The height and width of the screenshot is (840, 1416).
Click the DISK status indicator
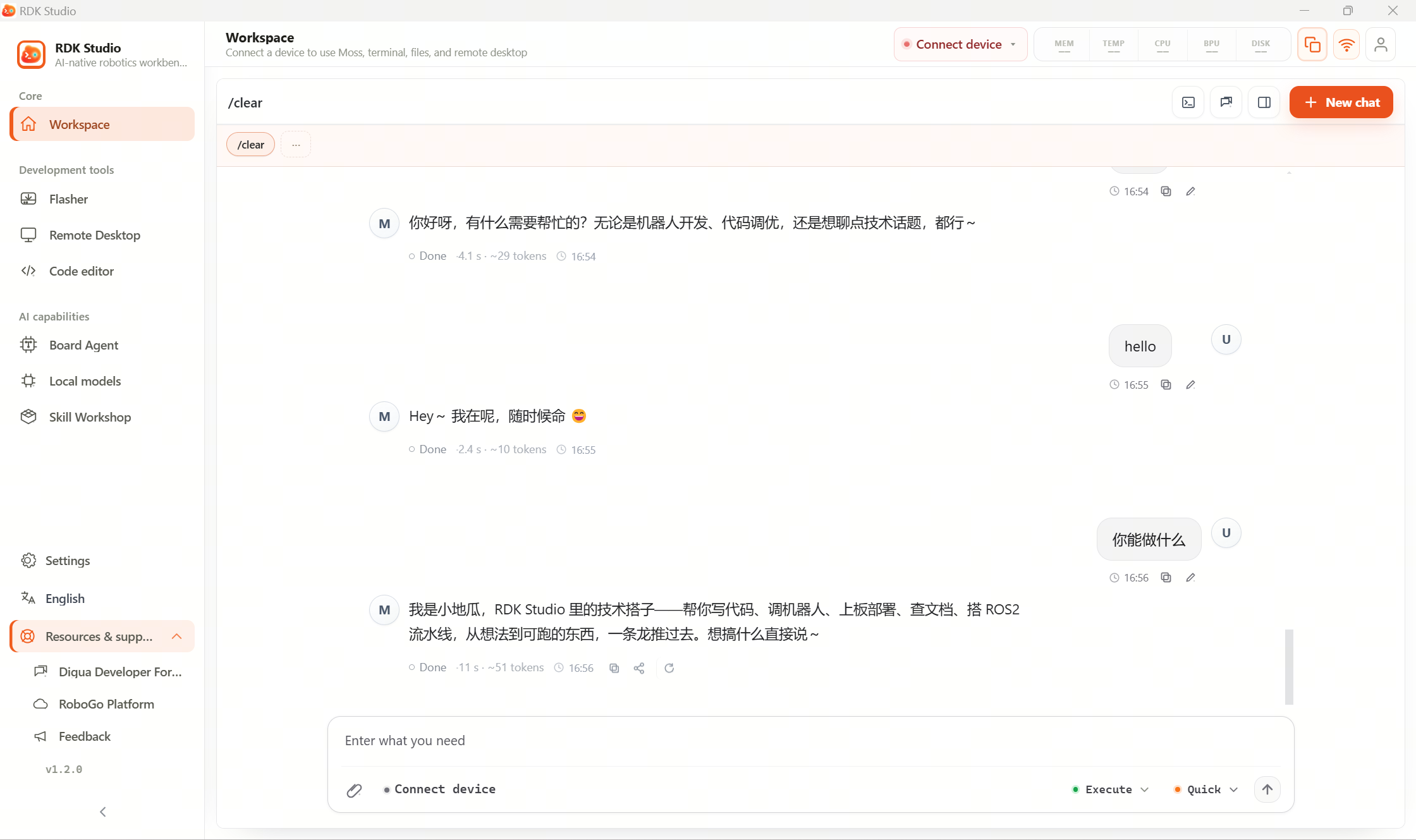pyautogui.click(x=1261, y=44)
